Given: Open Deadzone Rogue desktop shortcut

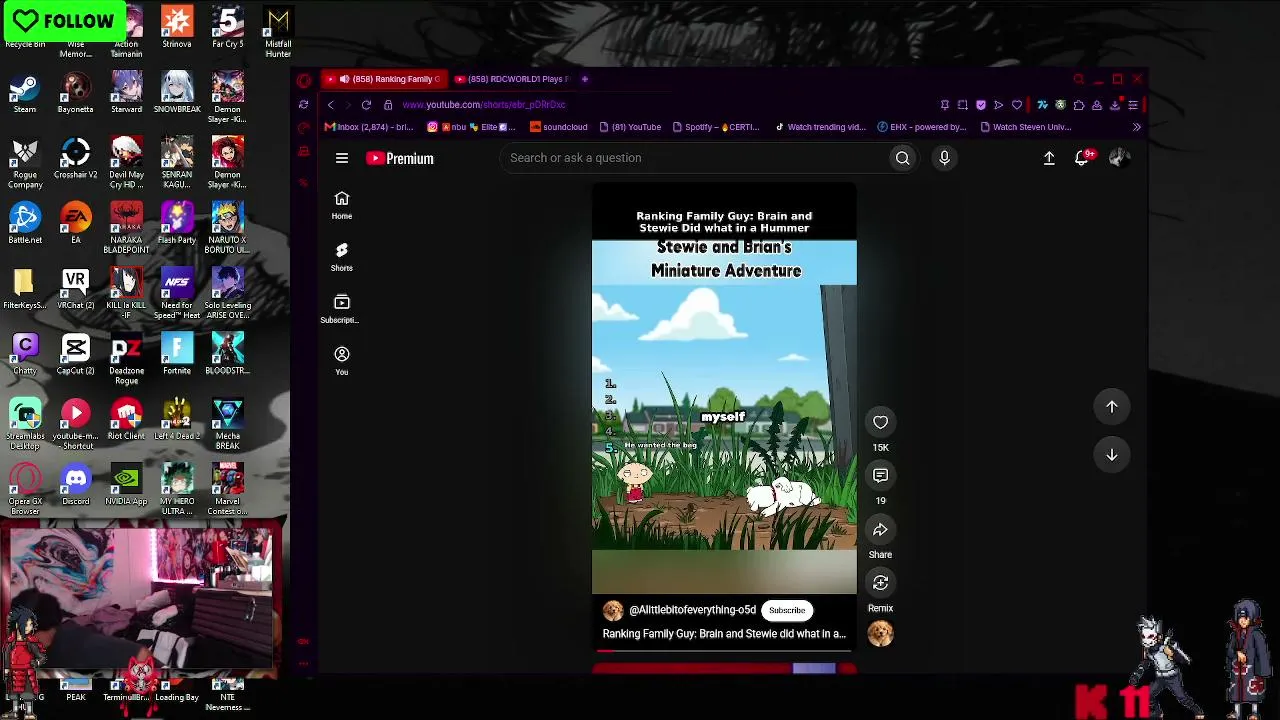Looking at the screenshot, I should pyautogui.click(x=126, y=359).
